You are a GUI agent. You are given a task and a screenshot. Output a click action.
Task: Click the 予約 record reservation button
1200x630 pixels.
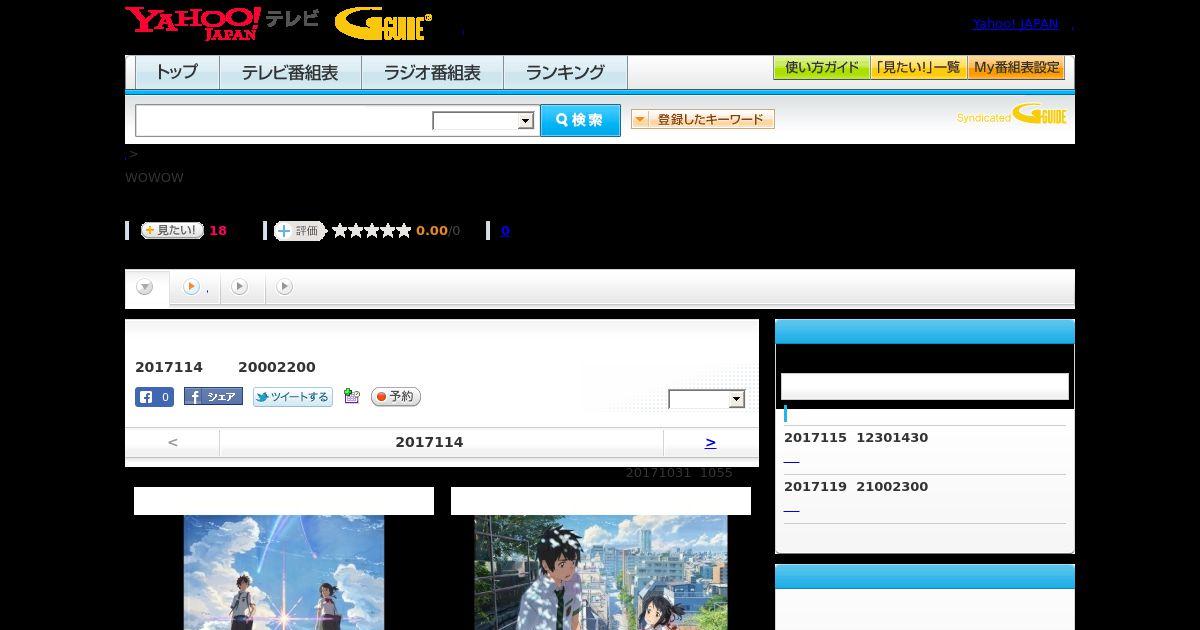click(396, 397)
